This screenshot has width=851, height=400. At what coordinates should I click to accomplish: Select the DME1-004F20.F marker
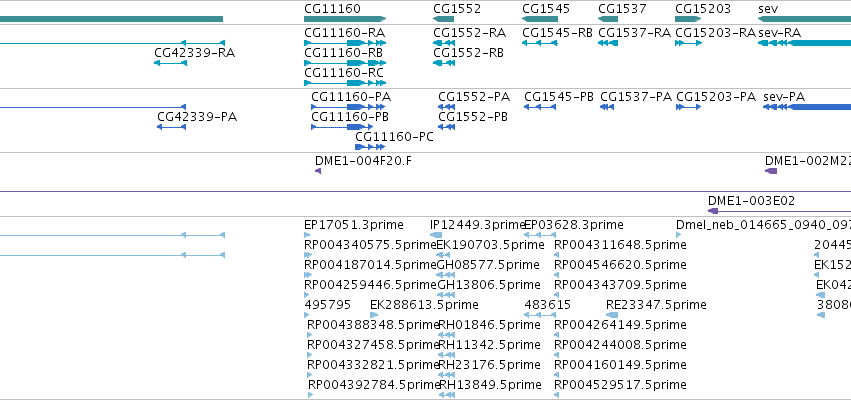[318, 171]
